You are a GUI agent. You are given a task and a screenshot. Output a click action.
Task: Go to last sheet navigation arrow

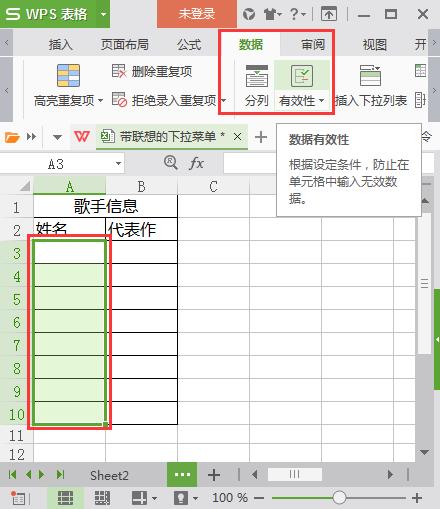point(60,474)
